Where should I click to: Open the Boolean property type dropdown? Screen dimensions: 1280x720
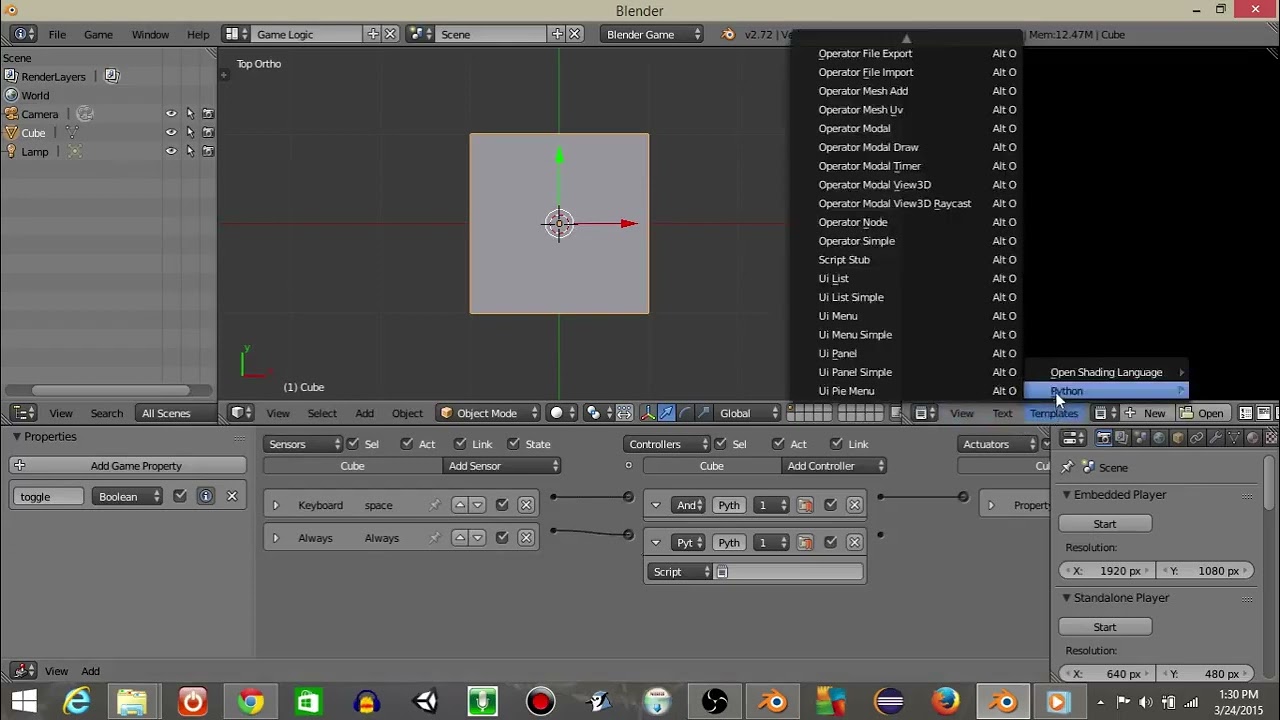click(127, 496)
